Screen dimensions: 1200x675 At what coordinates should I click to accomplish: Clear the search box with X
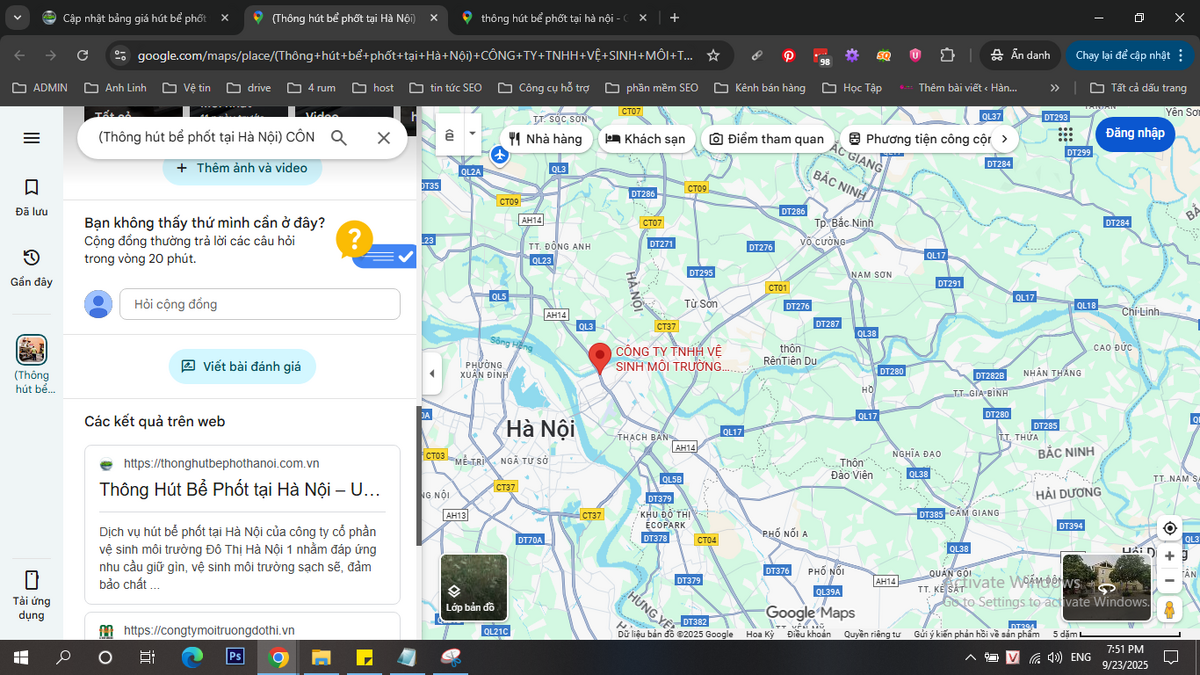383,138
